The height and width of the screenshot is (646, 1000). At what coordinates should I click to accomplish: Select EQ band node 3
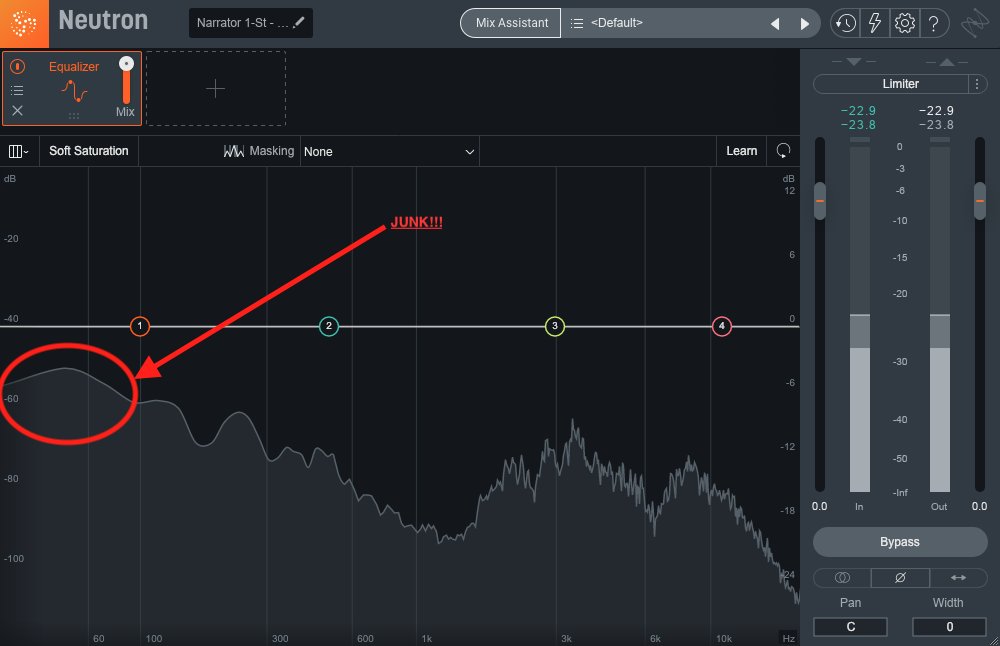pos(555,326)
